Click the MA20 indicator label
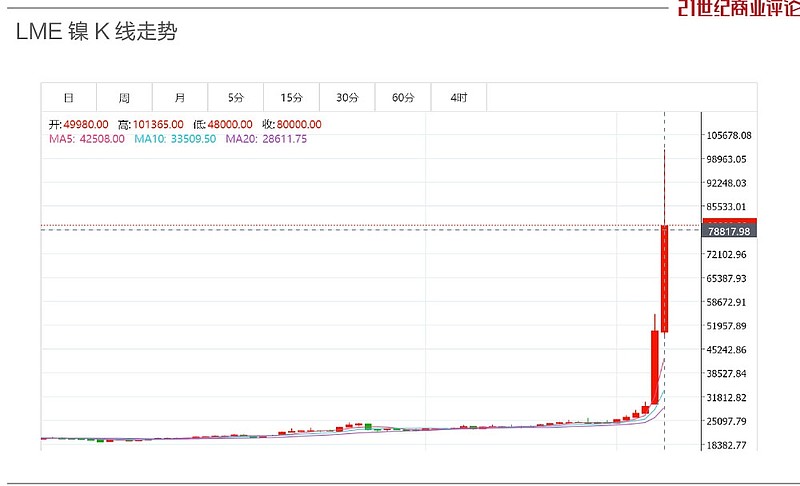The image size is (800, 486). 266,139
